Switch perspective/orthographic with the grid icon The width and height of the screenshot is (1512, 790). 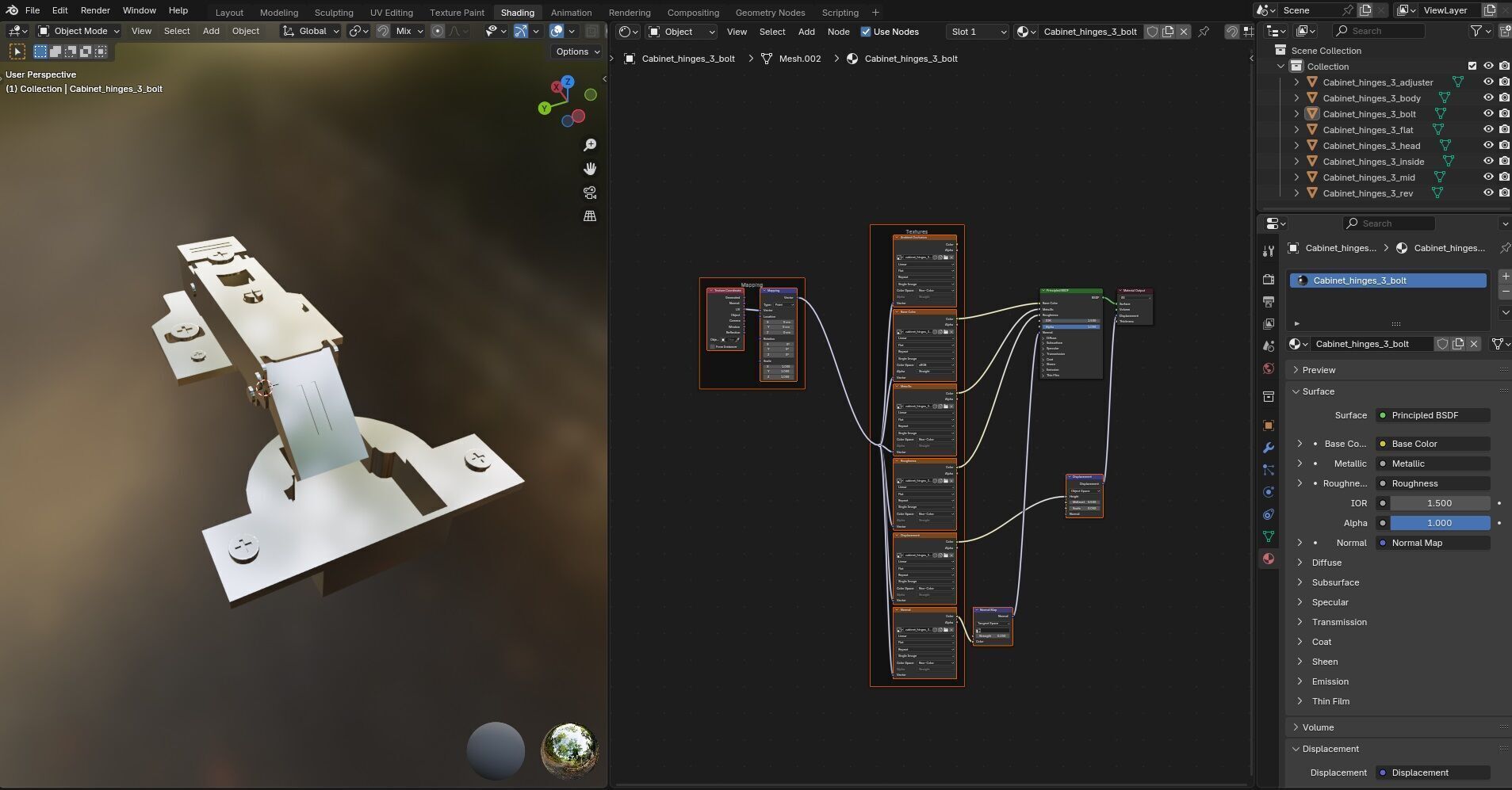point(590,216)
